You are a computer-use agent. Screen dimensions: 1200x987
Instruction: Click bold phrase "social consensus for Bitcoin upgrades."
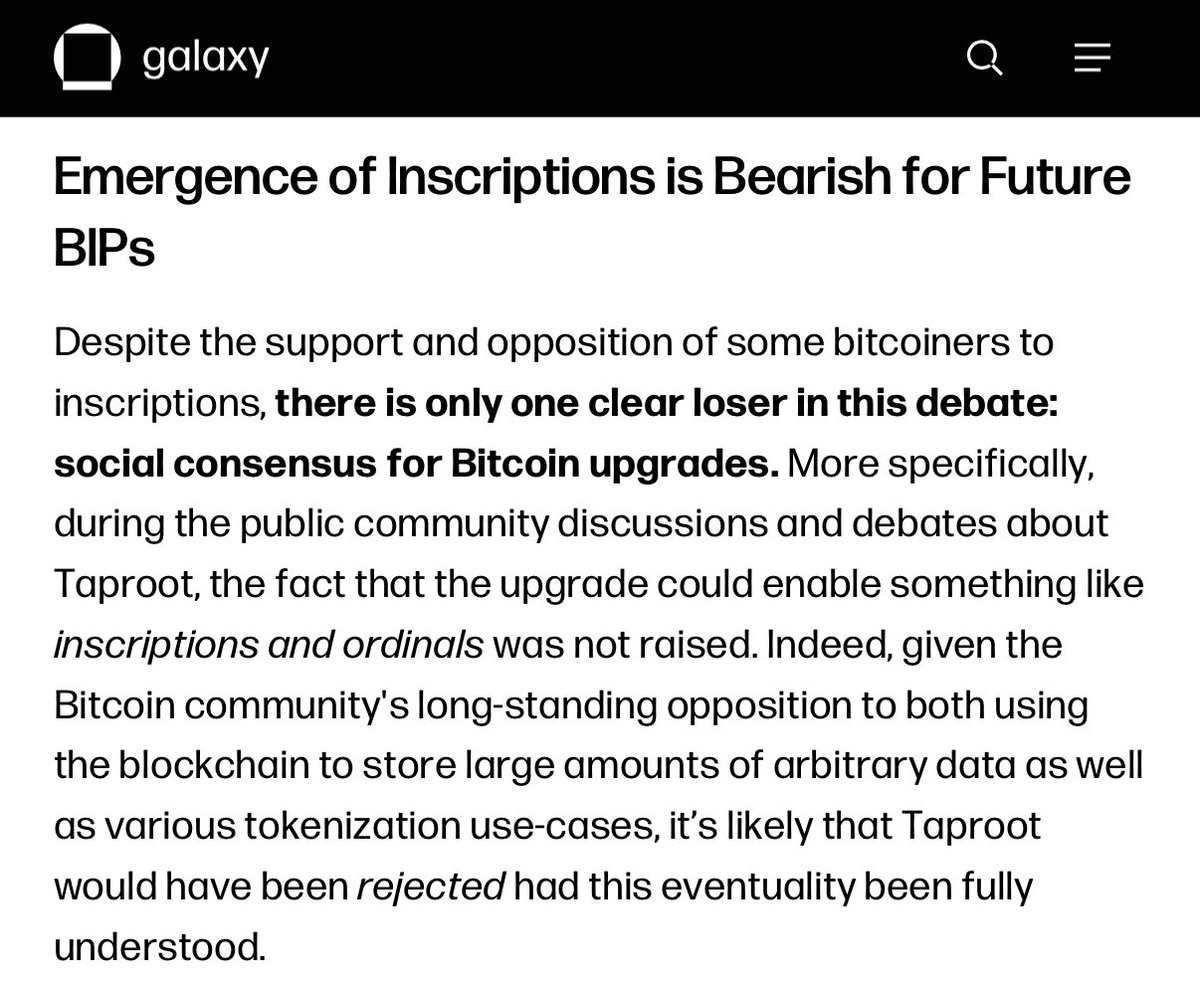point(416,464)
